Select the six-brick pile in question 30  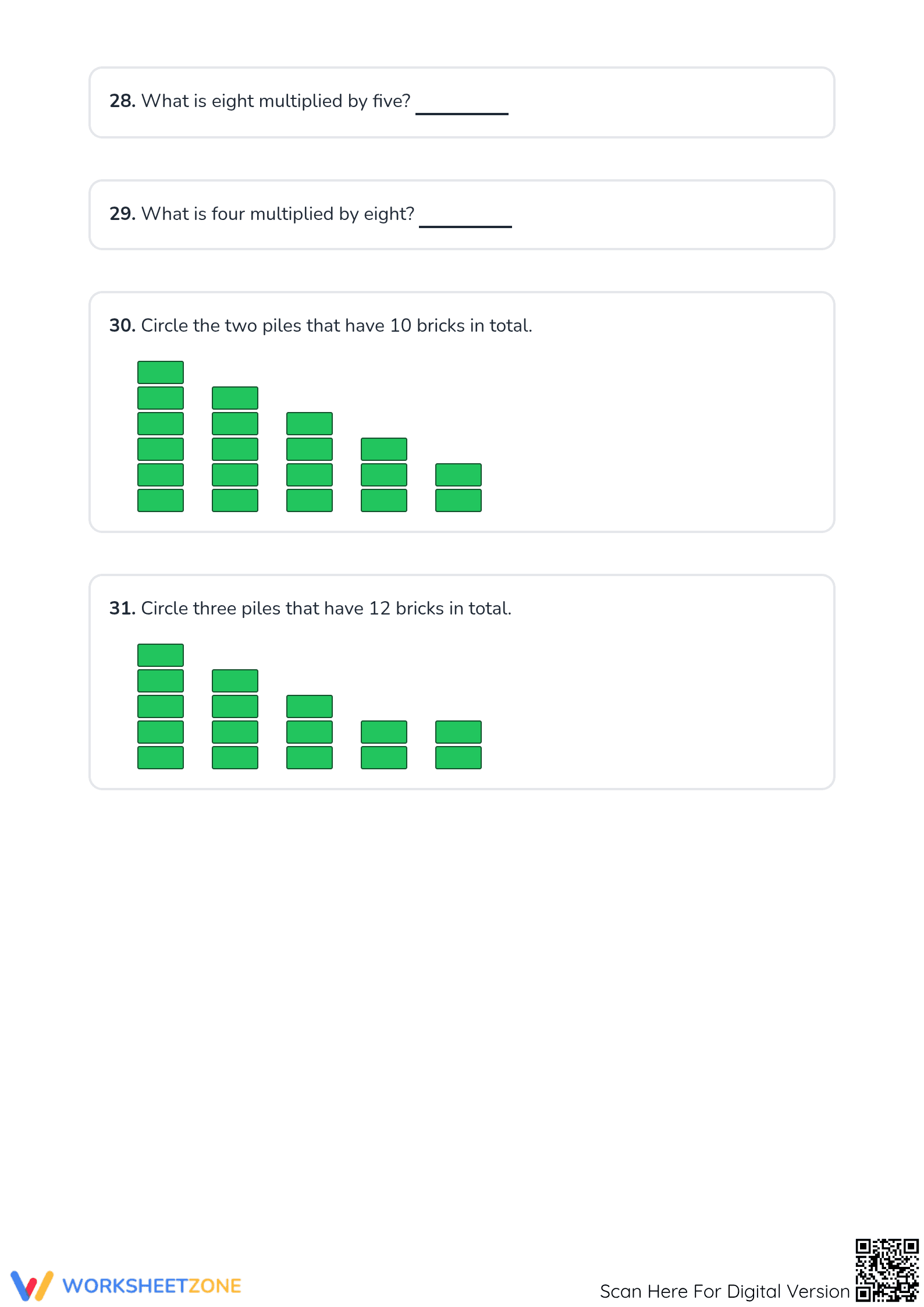pyautogui.click(x=161, y=436)
